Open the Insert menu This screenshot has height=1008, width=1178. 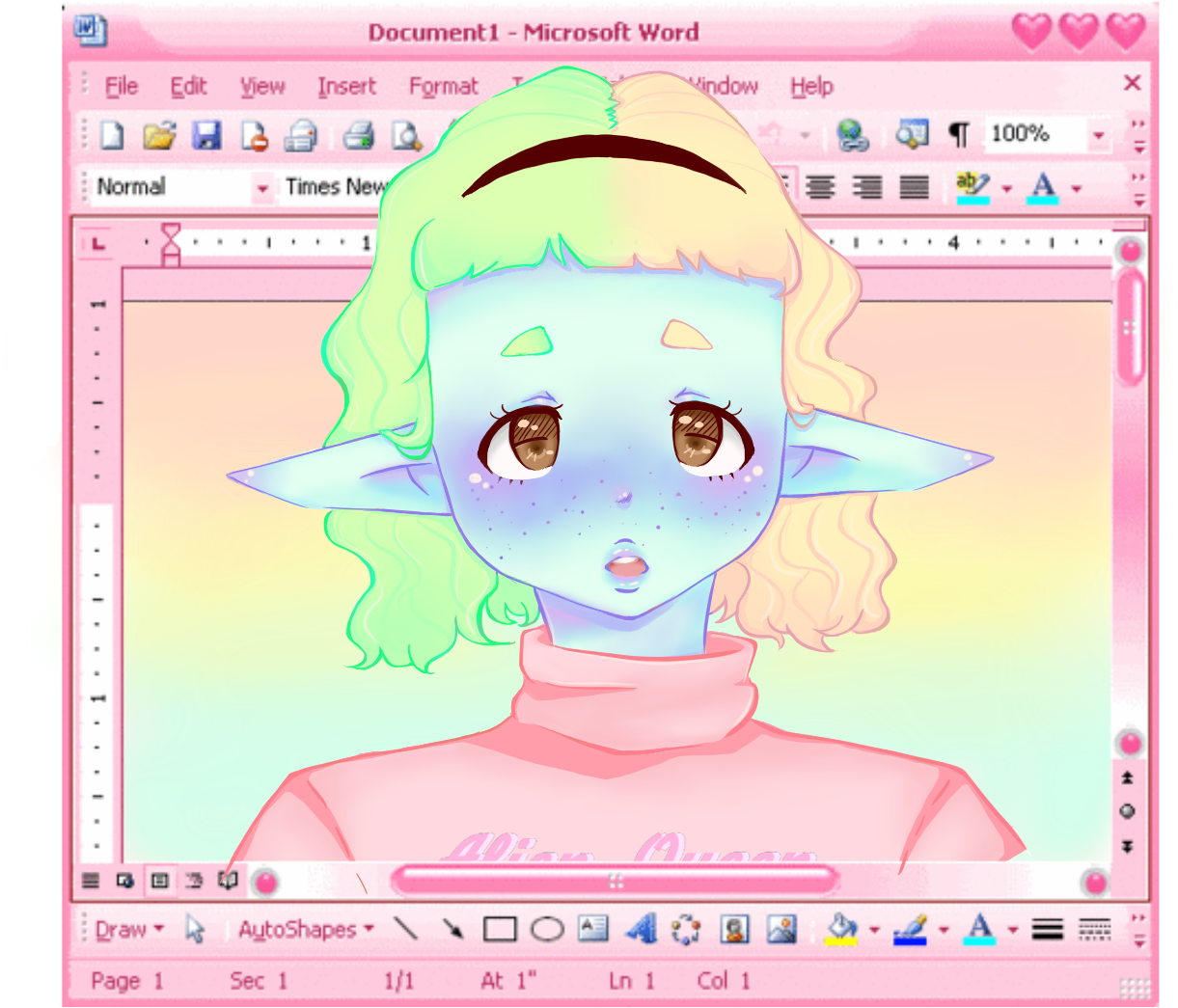point(346,86)
